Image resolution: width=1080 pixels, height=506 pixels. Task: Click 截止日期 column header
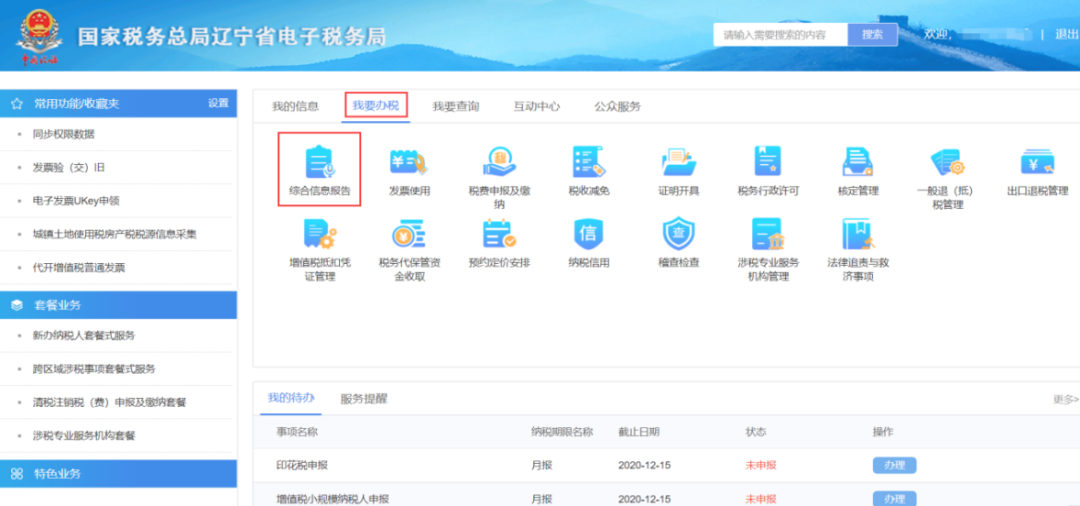[639, 432]
